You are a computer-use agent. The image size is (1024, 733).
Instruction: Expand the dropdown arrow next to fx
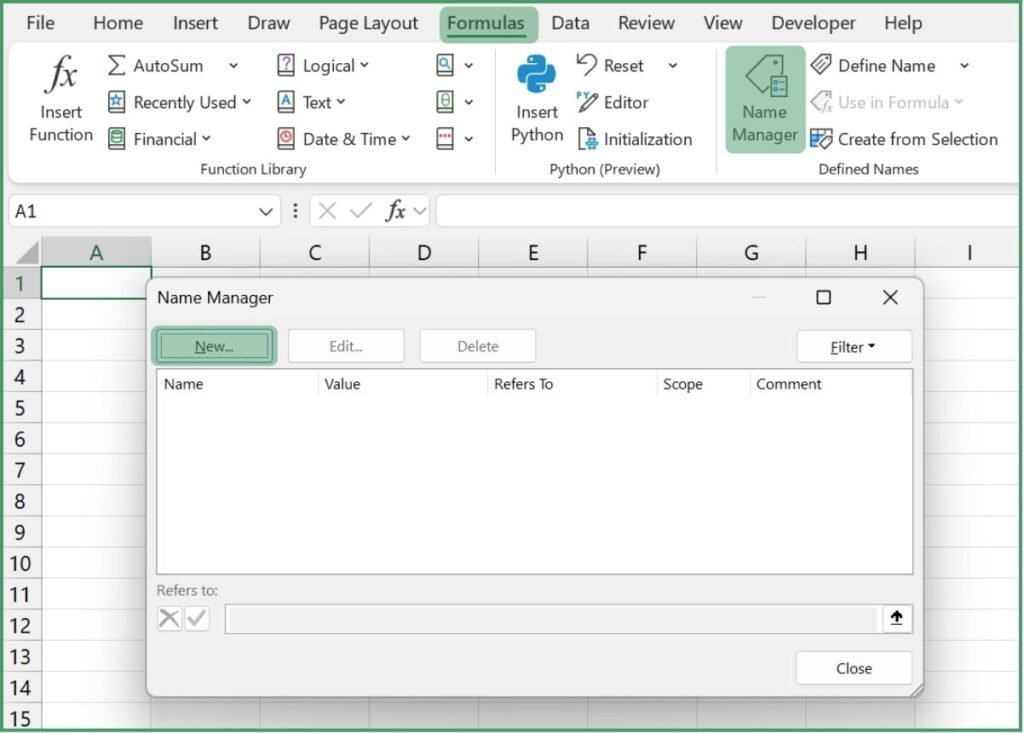[420, 211]
